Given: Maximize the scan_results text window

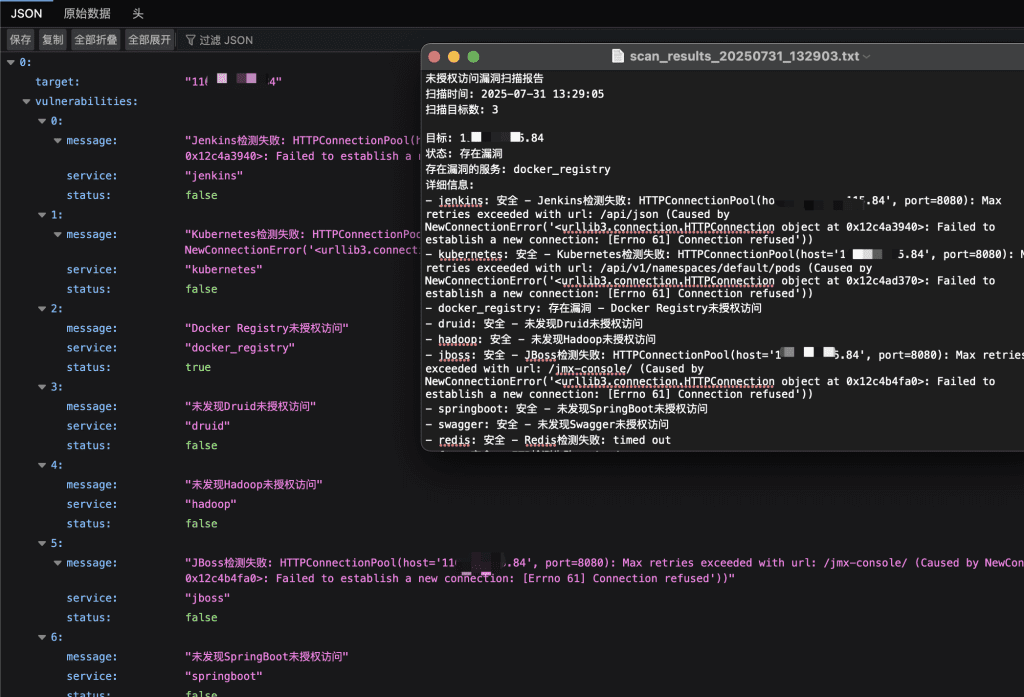Looking at the screenshot, I should 473,57.
